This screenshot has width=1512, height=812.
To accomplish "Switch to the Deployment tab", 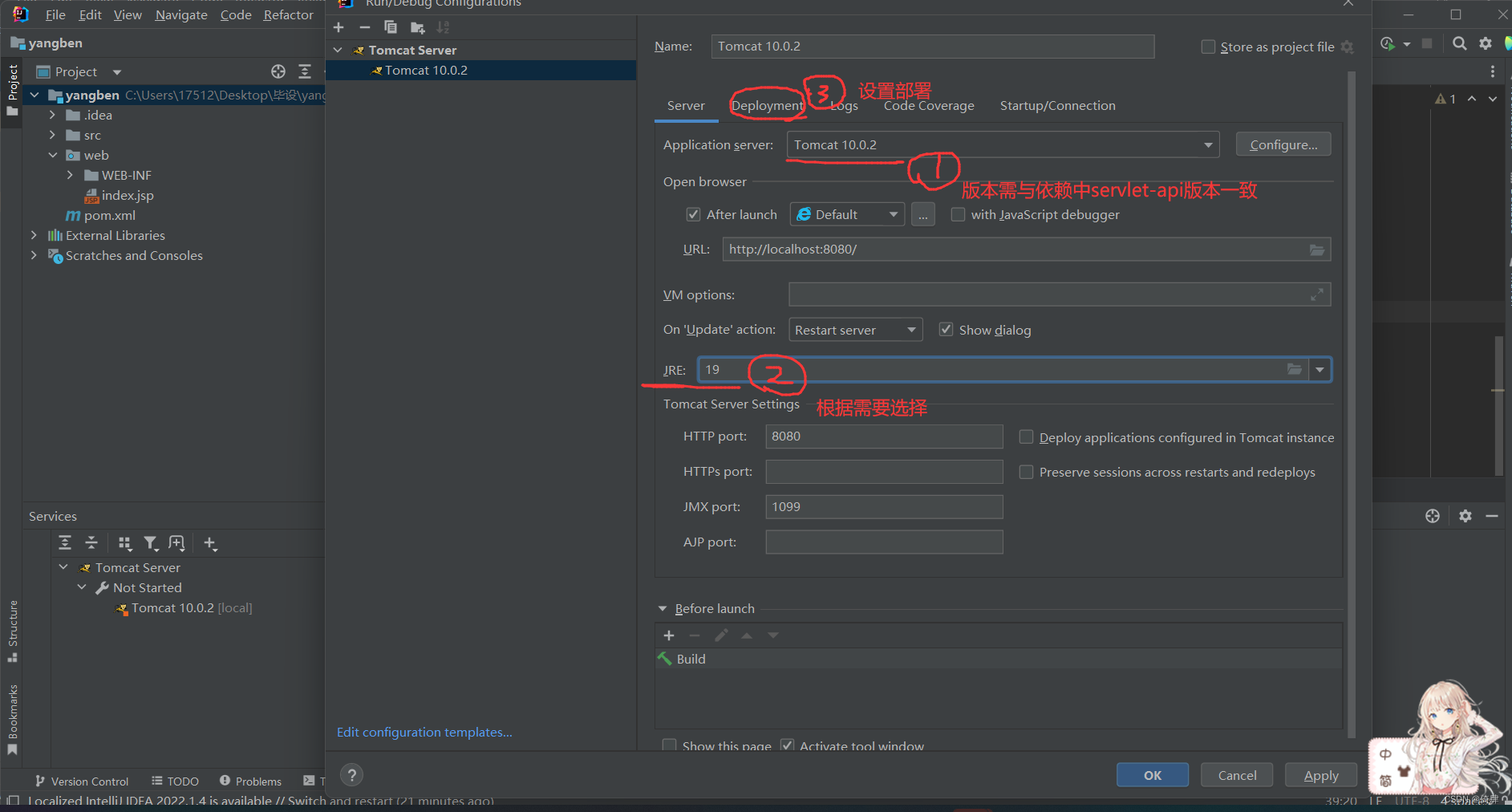I will tap(768, 106).
